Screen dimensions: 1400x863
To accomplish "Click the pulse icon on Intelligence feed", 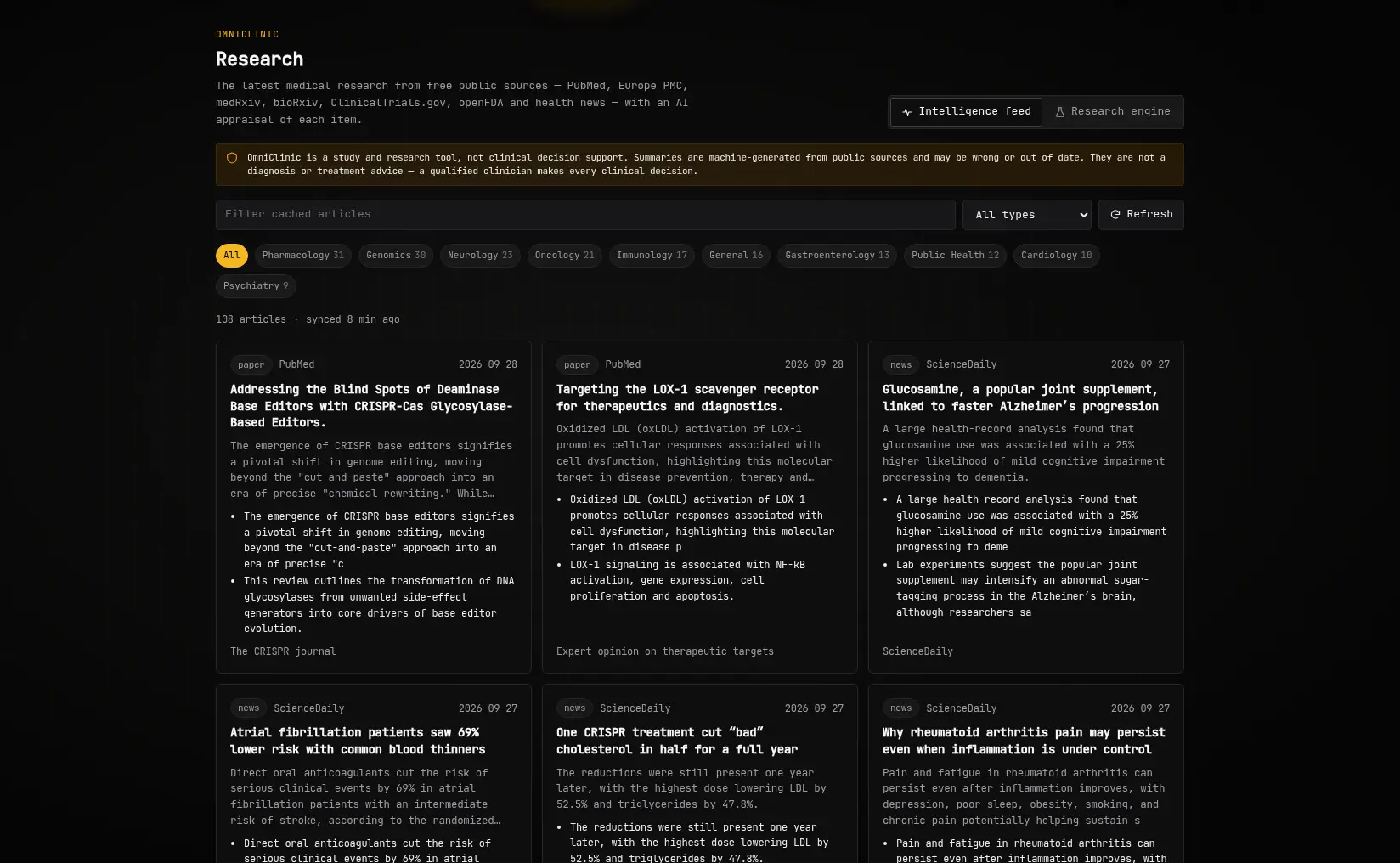I will [x=907, y=112].
